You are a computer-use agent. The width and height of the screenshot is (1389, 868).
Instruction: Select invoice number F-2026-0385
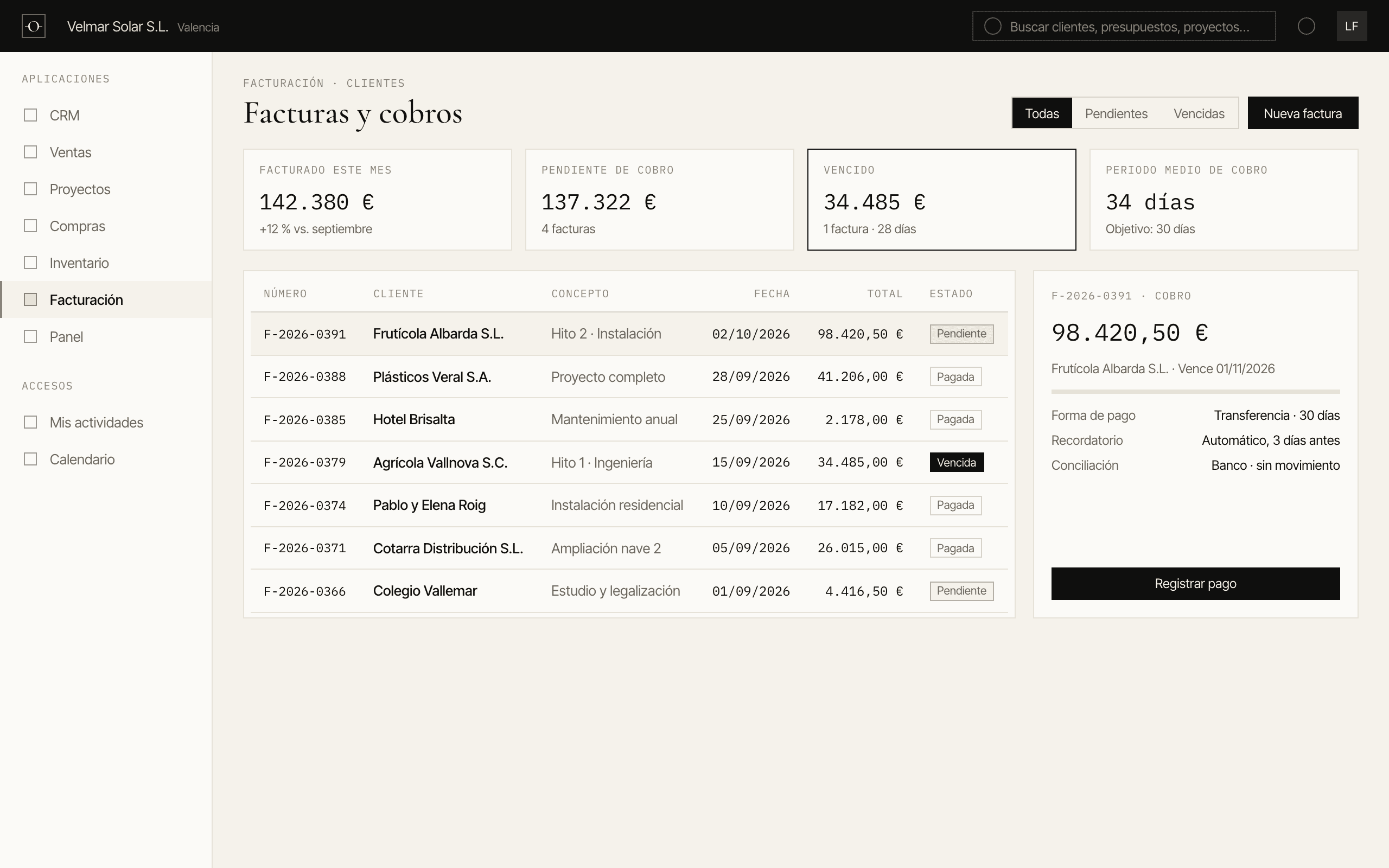305,420
